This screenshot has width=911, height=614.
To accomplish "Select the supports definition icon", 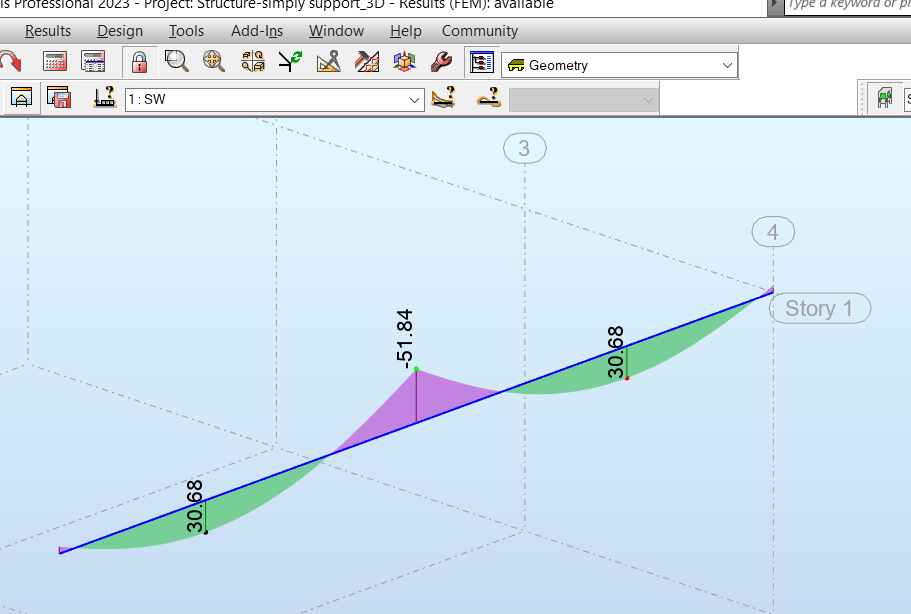I will coord(105,97).
